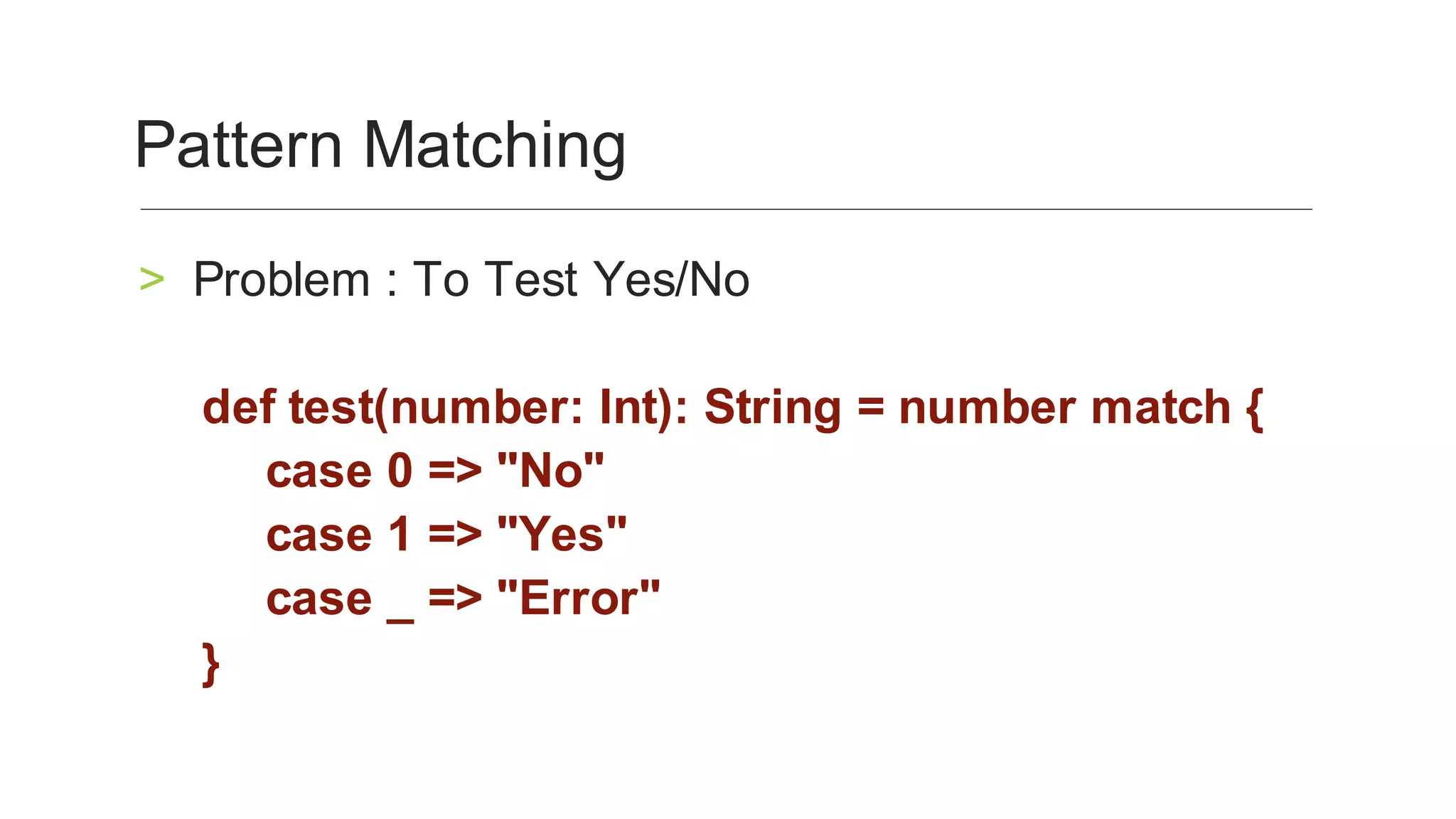Click the "def" keyword in the code
The height and width of the screenshot is (819, 1456).
tap(239, 407)
